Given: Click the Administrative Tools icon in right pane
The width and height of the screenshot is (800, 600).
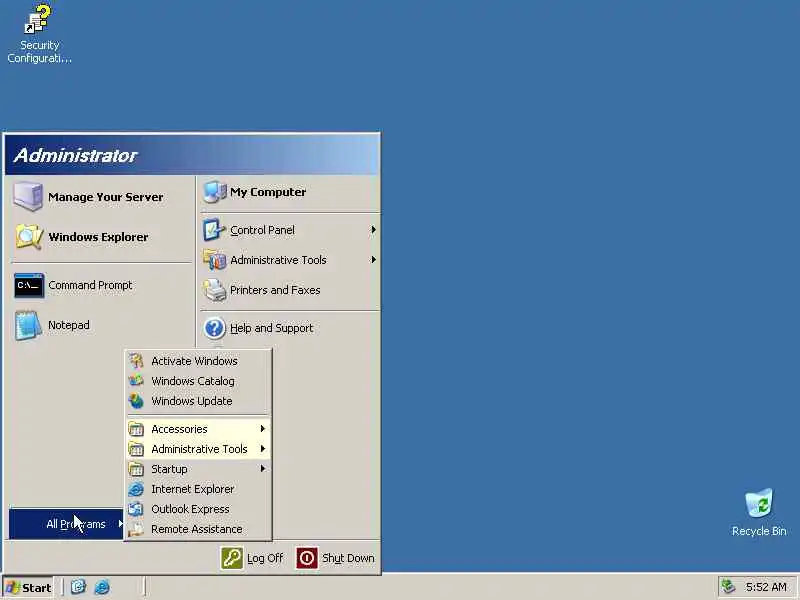Looking at the screenshot, I should pos(214,260).
